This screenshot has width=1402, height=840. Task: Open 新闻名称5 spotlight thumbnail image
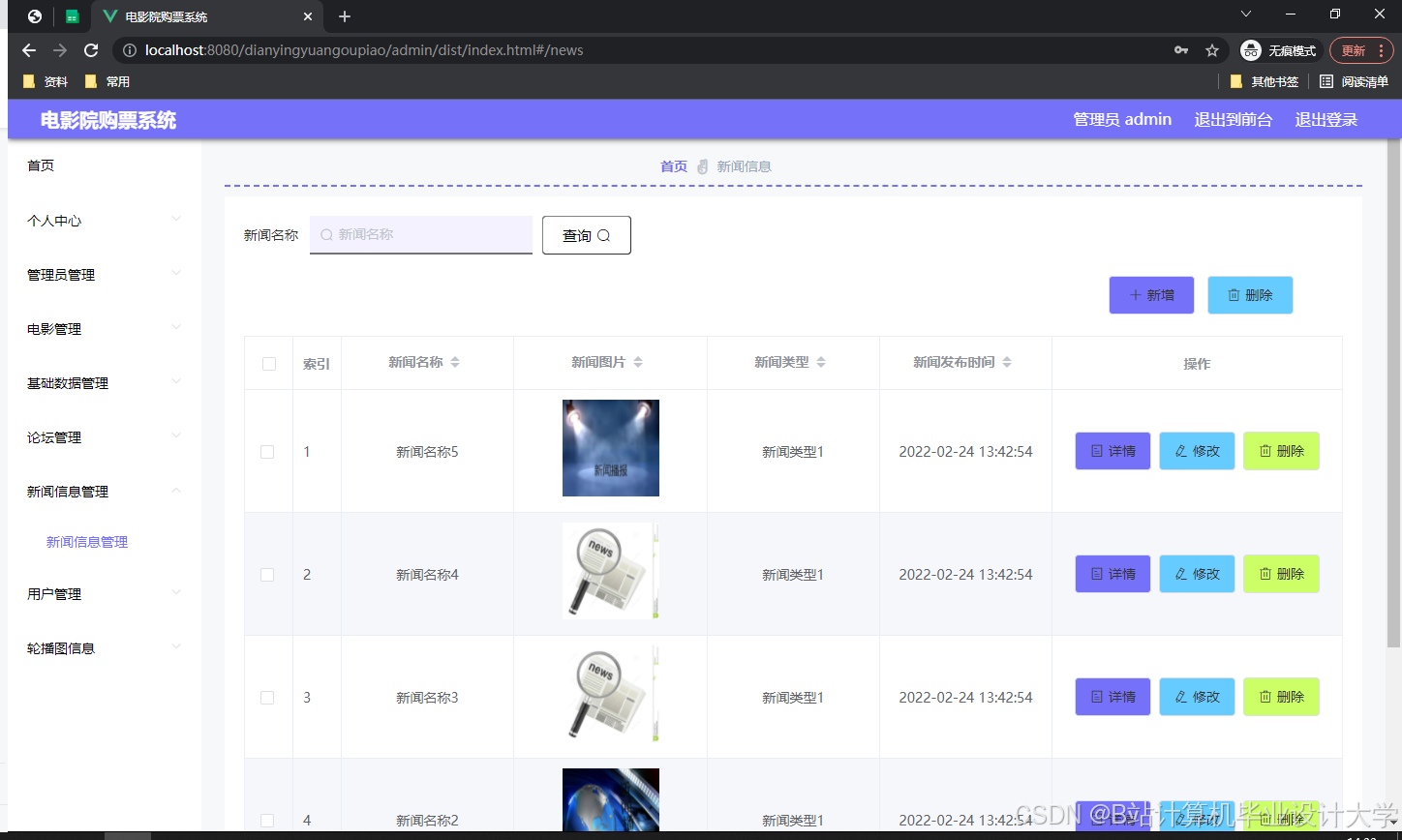[x=611, y=448]
